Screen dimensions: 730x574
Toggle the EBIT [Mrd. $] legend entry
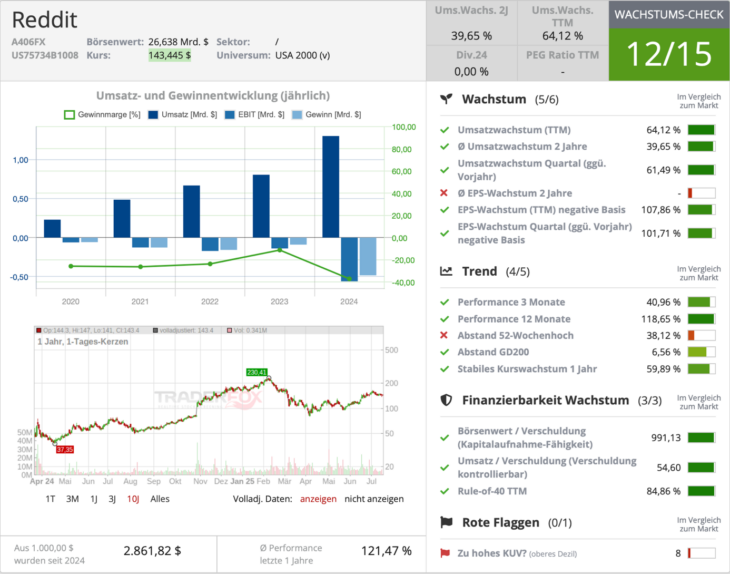(x=254, y=115)
